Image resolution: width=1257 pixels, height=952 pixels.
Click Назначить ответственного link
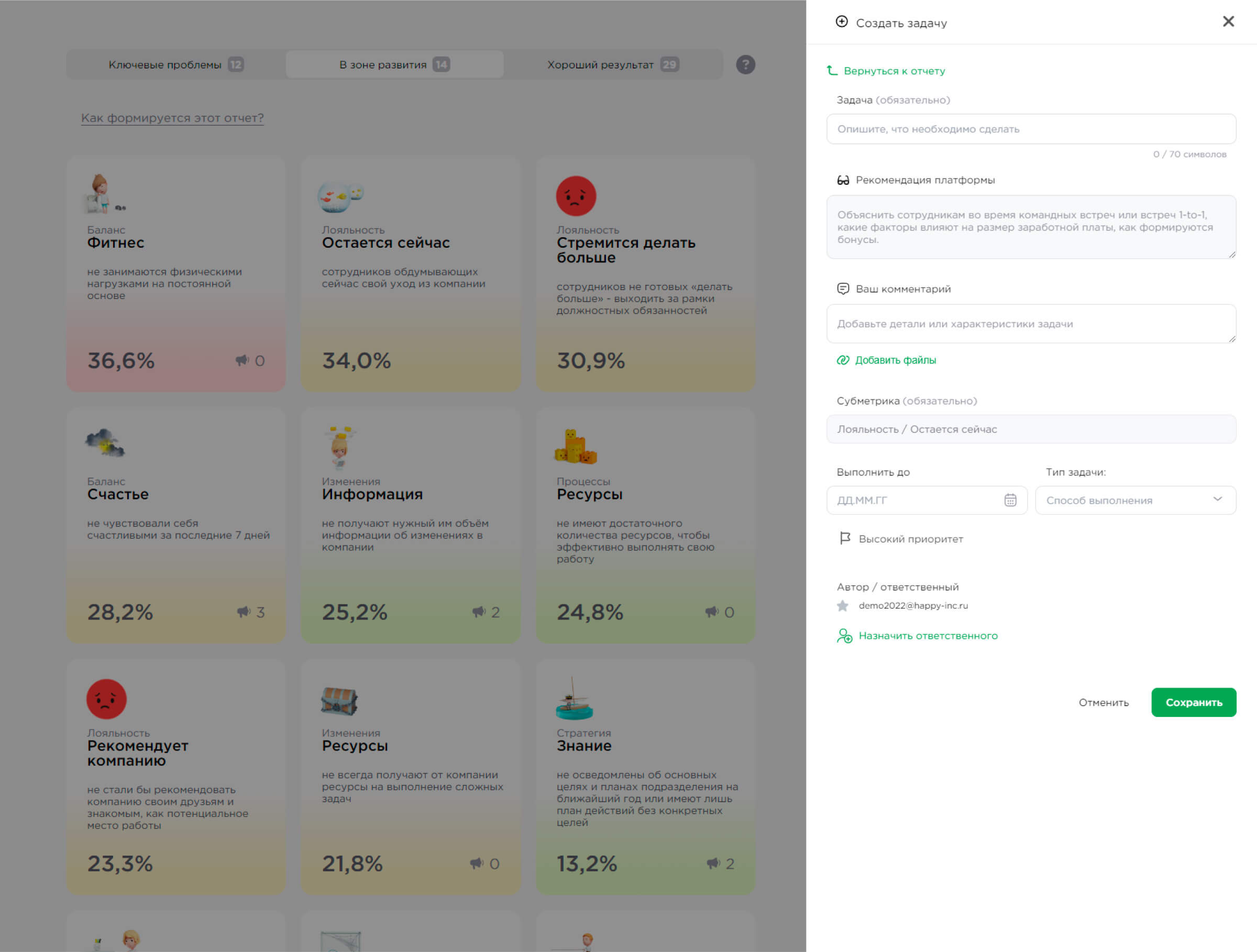[928, 635]
